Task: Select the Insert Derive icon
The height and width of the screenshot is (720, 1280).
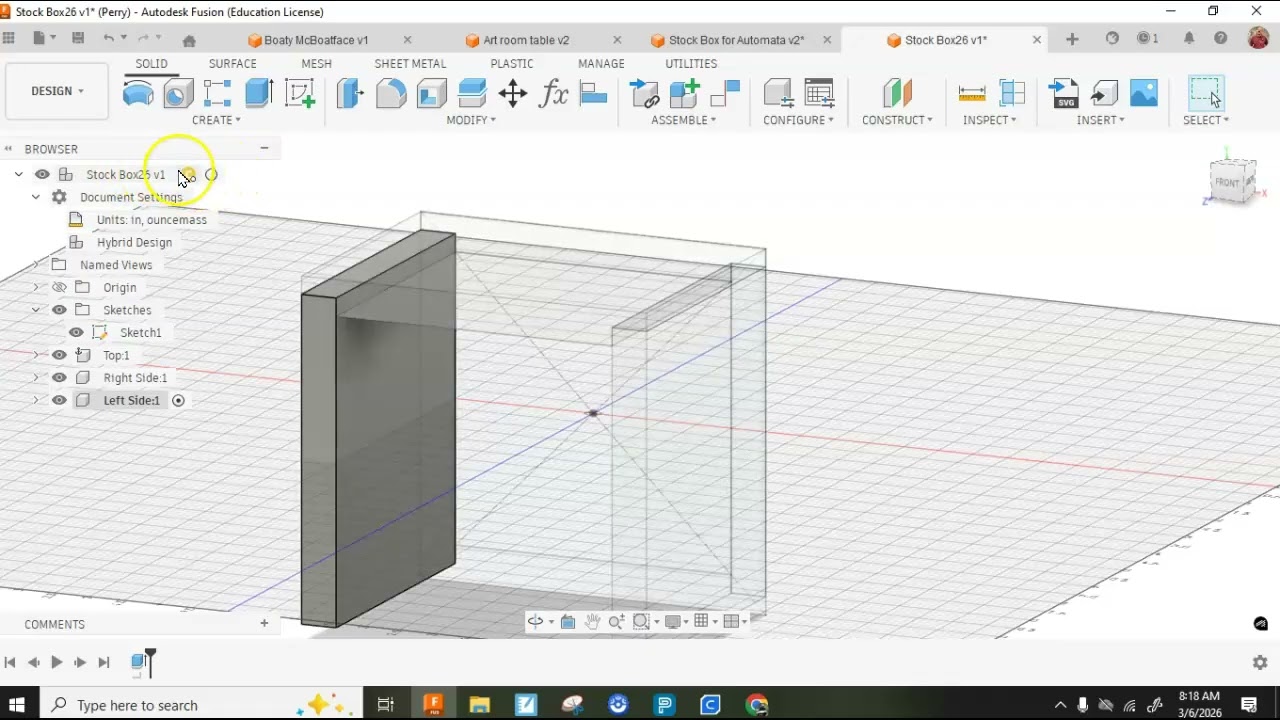Action: 1104,94
